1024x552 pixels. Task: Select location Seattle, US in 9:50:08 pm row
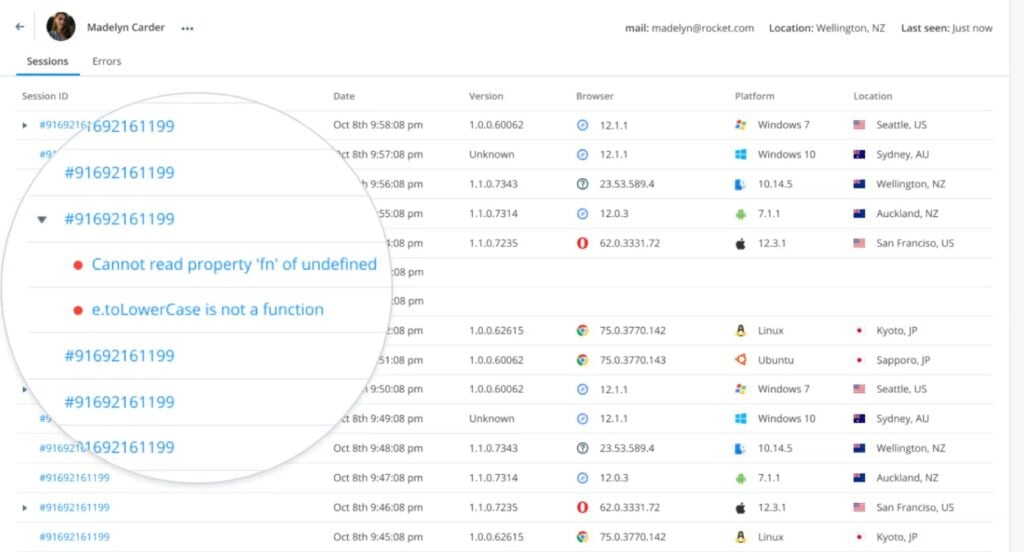click(x=901, y=389)
